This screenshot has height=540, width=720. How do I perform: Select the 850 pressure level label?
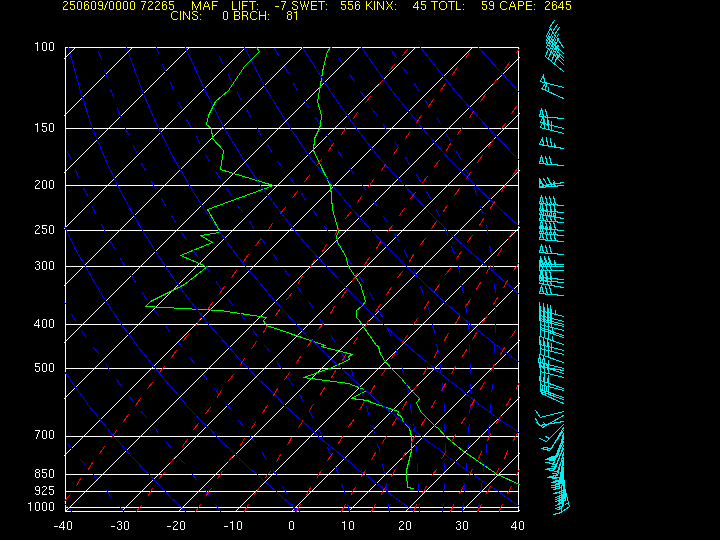point(45,473)
